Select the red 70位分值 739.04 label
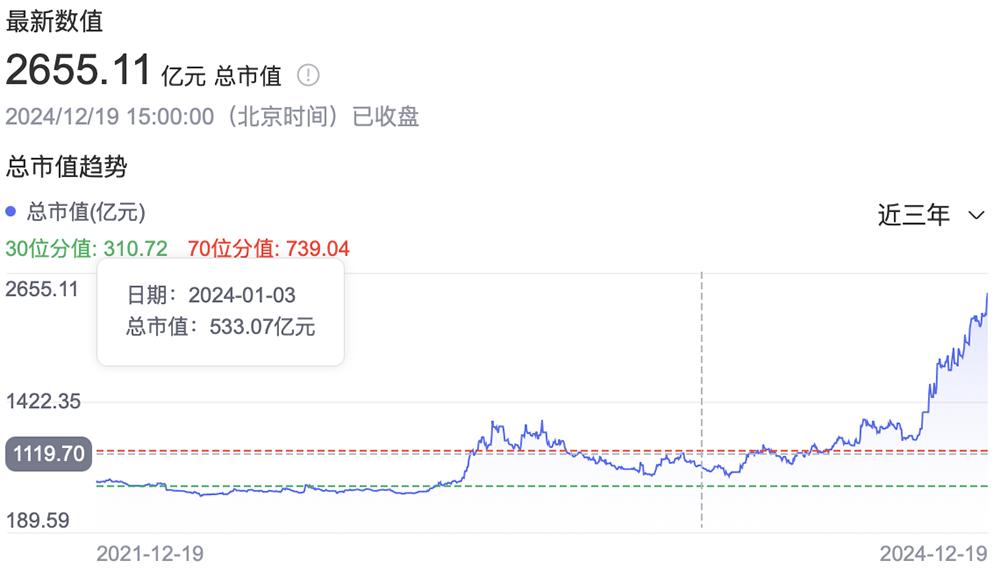 coord(268,248)
